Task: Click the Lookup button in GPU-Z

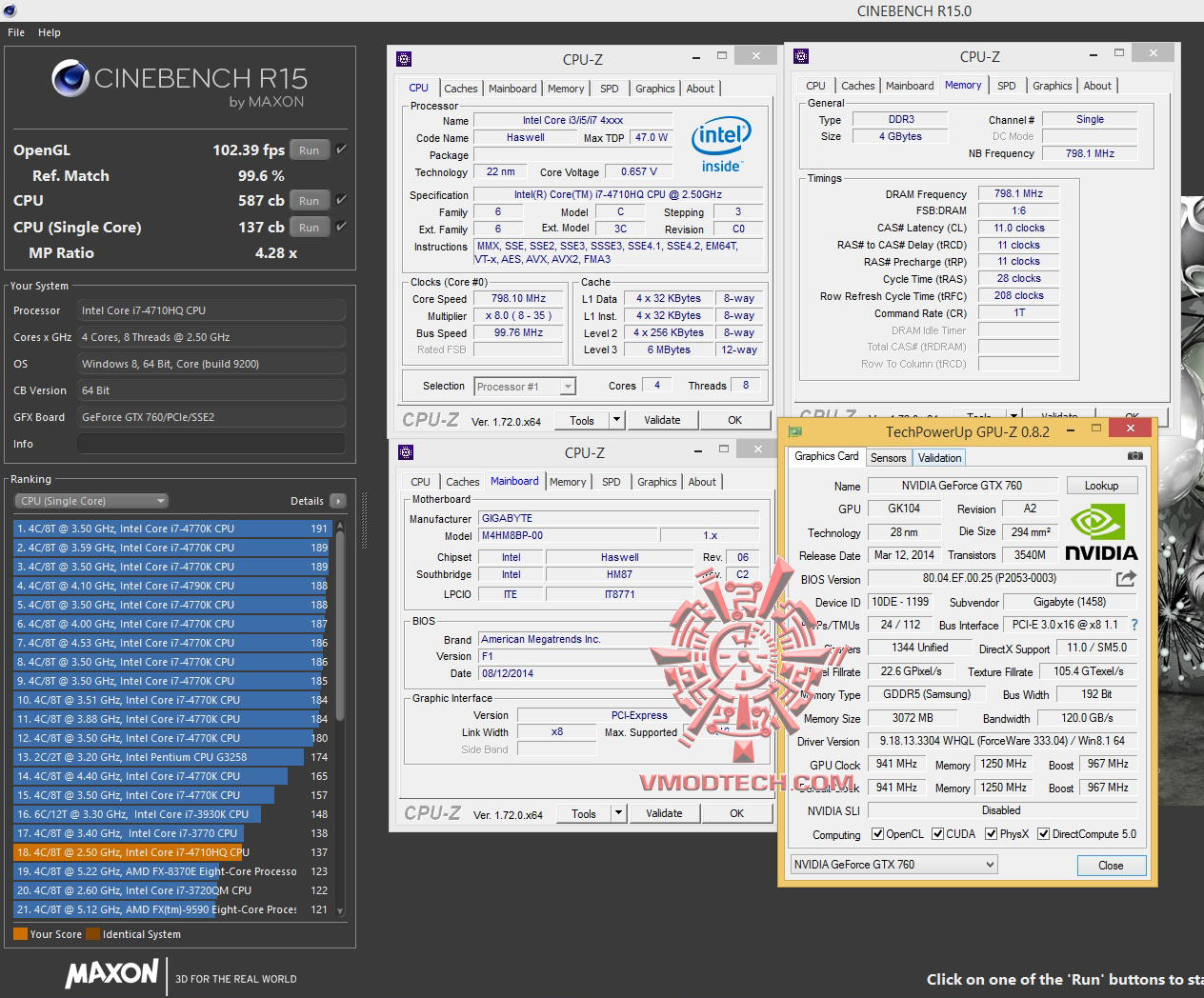Action: [x=1102, y=486]
